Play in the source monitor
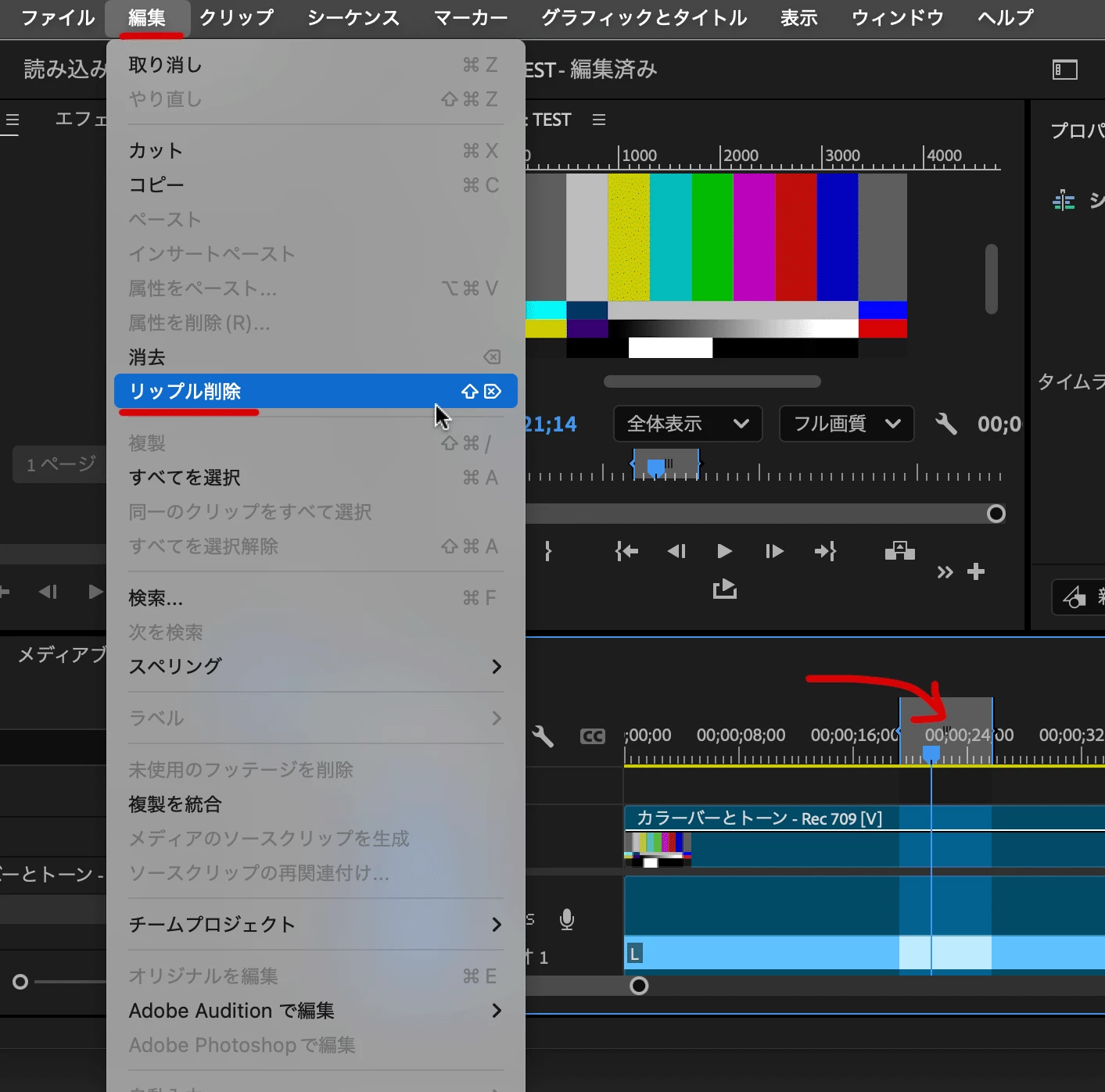 (95, 592)
